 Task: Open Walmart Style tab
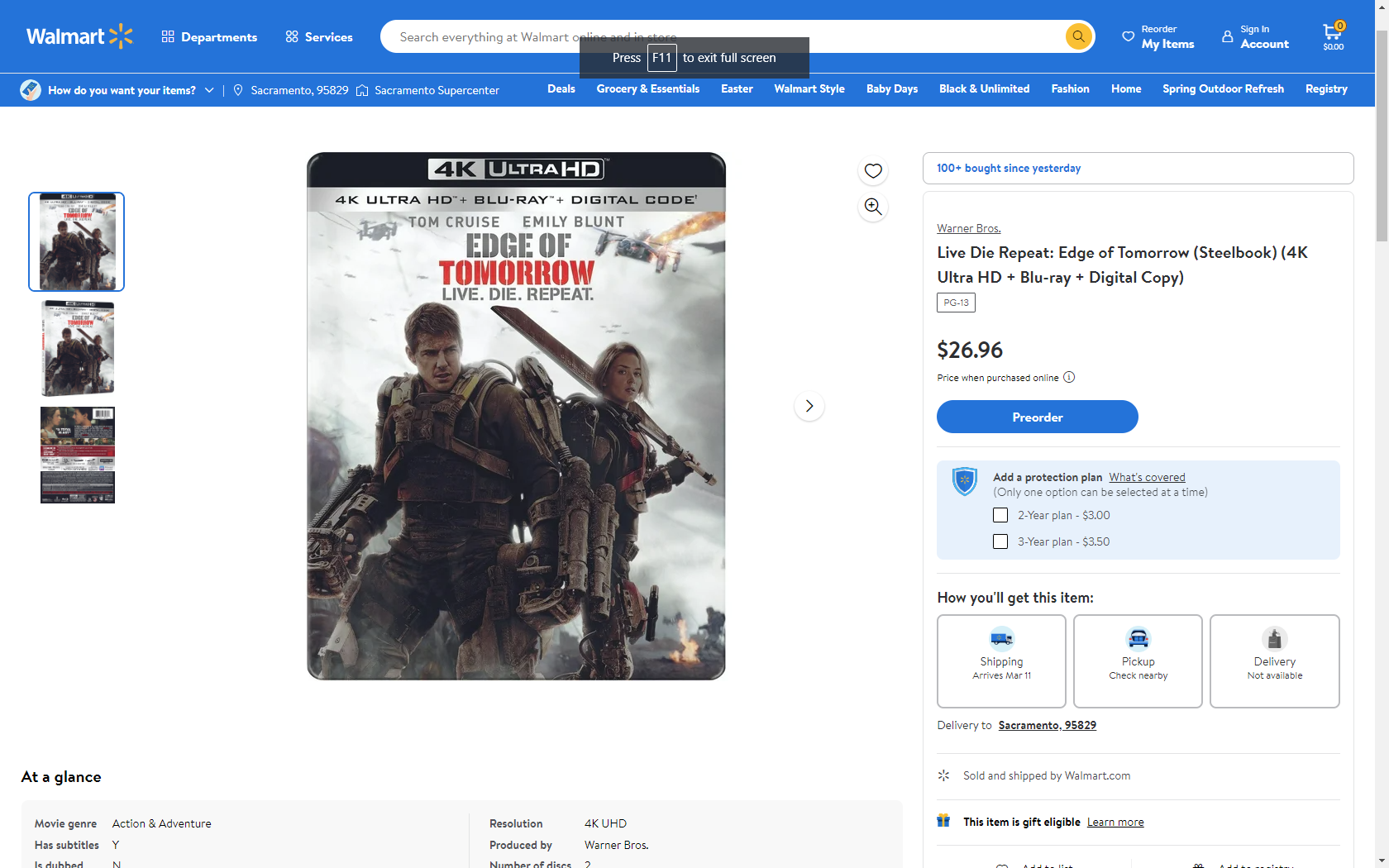click(x=809, y=88)
